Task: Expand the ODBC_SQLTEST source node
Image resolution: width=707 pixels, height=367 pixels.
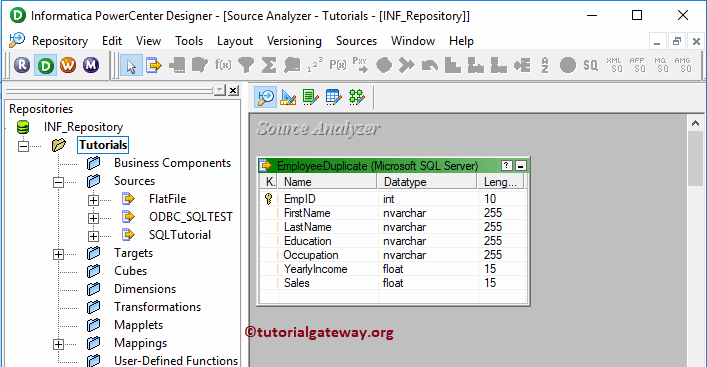Action: pos(93,218)
